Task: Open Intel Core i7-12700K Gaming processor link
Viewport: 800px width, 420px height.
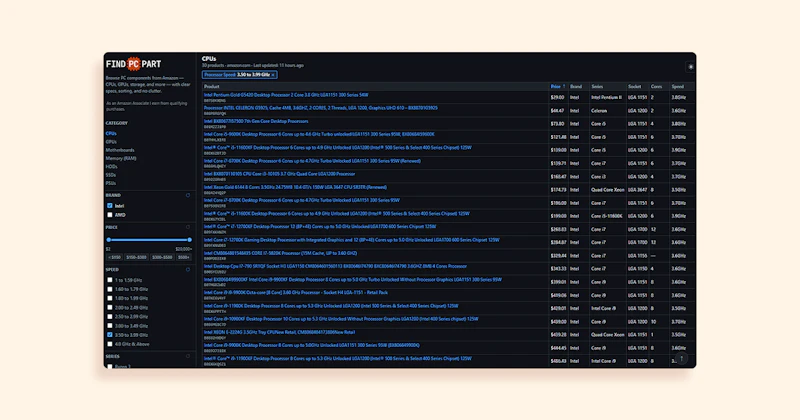Action: (x=352, y=240)
